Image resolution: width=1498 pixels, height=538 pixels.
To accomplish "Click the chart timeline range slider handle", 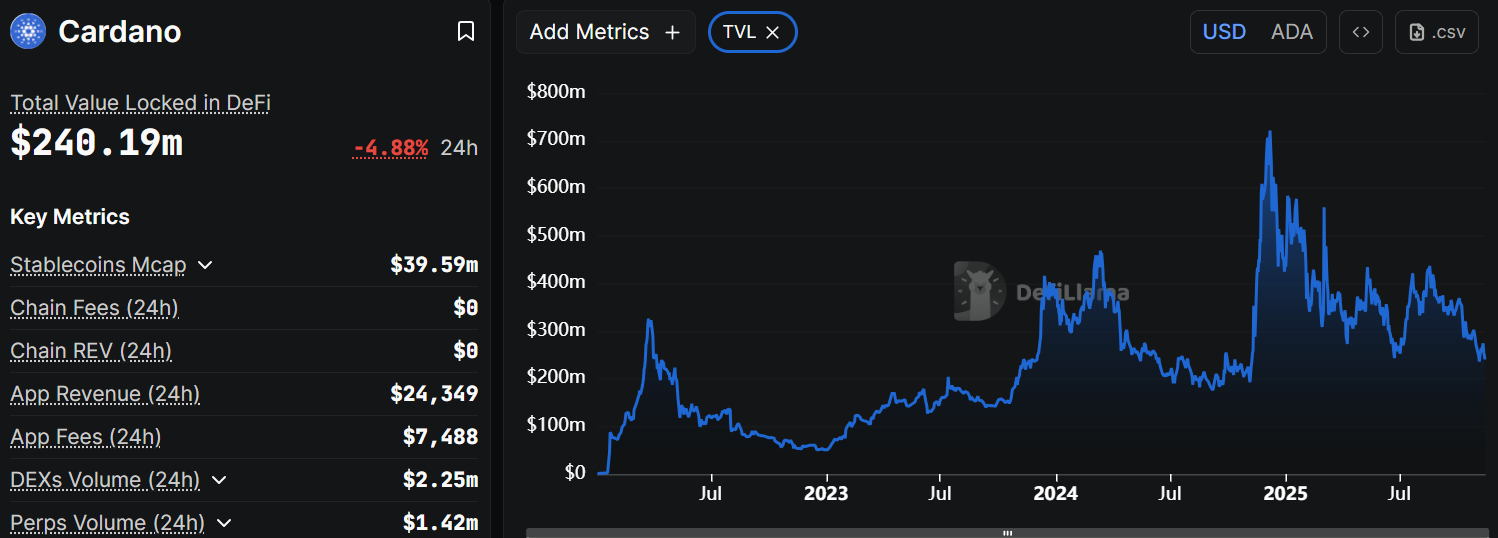I will pyautogui.click(x=1008, y=533).
